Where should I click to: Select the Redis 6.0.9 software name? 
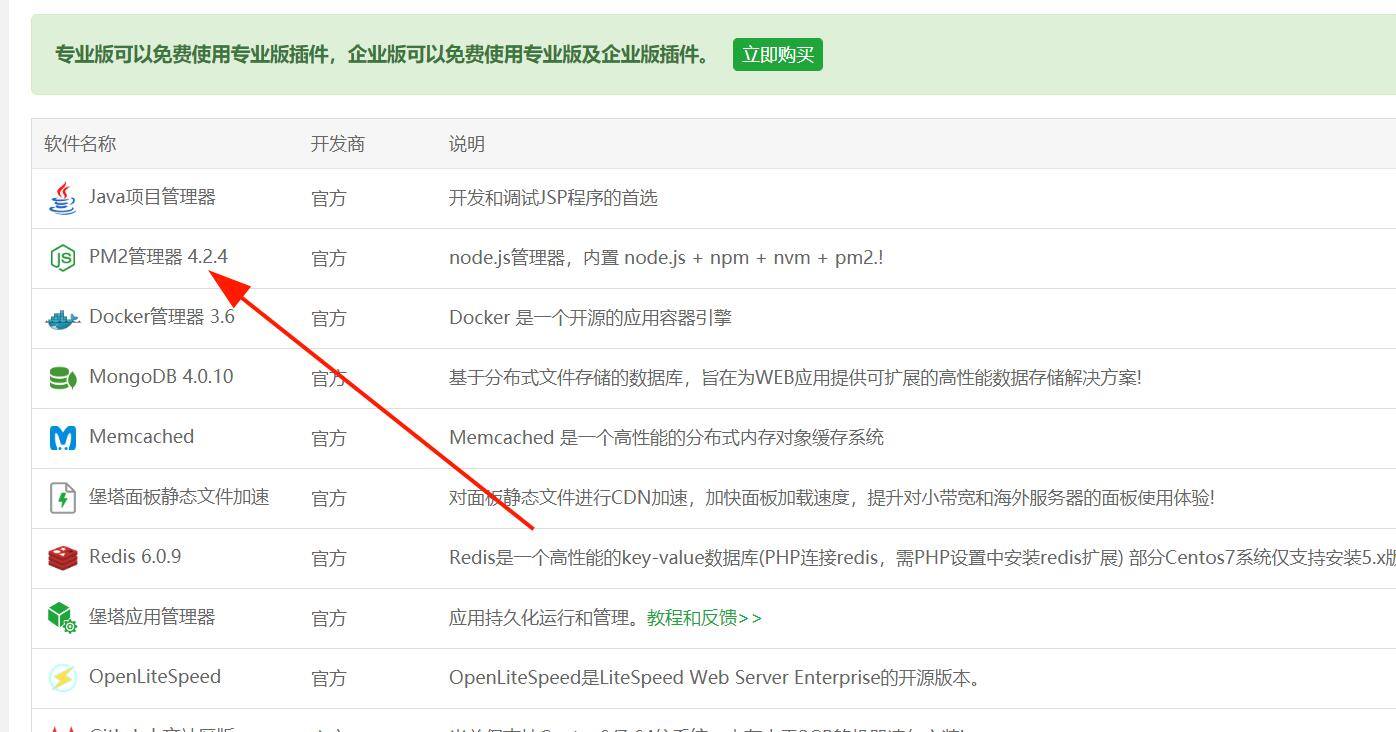coord(135,557)
